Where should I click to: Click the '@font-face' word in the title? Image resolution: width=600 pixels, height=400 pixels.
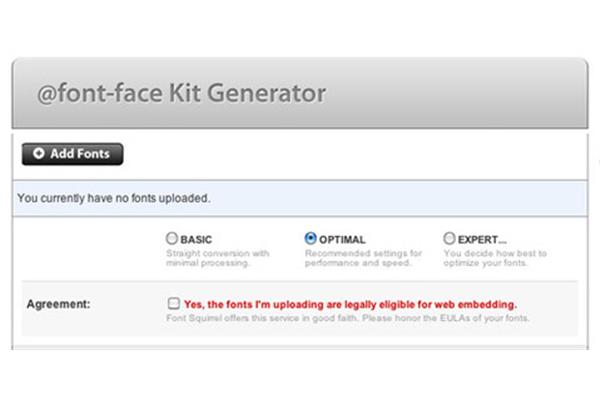[x=100, y=94]
